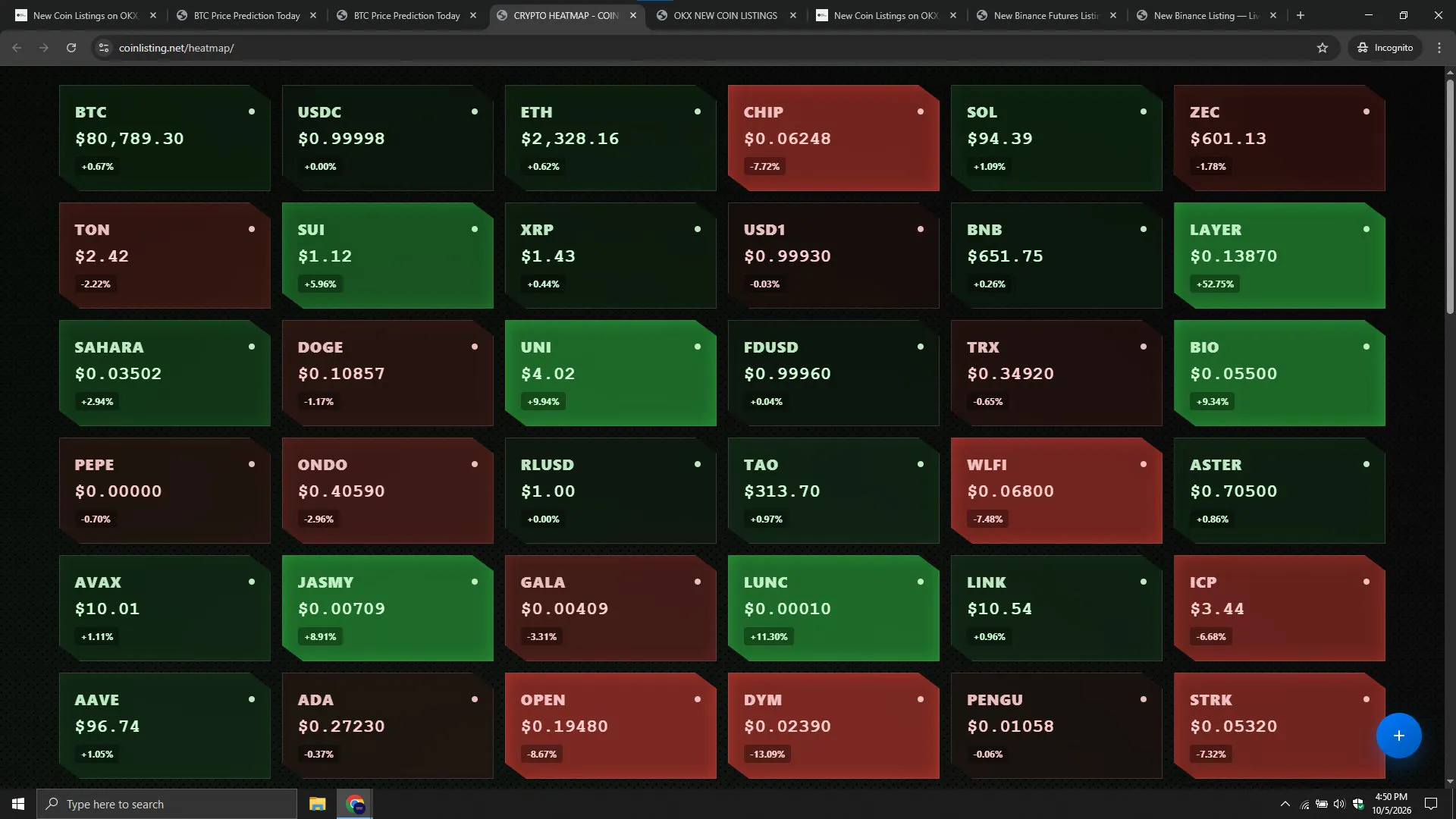
Task: Click the STRK ticker label
Action: pyautogui.click(x=1211, y=700)
